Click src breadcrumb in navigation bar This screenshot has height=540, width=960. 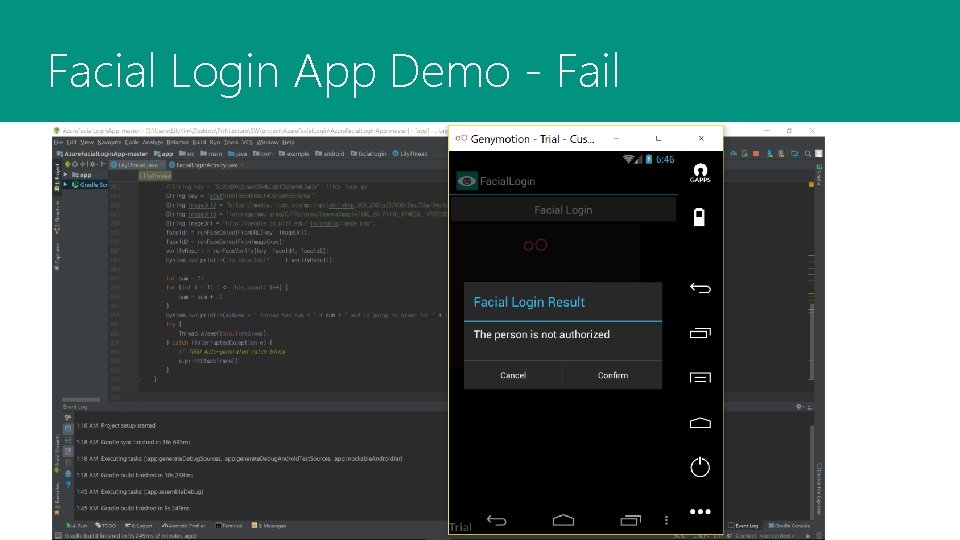186,154
